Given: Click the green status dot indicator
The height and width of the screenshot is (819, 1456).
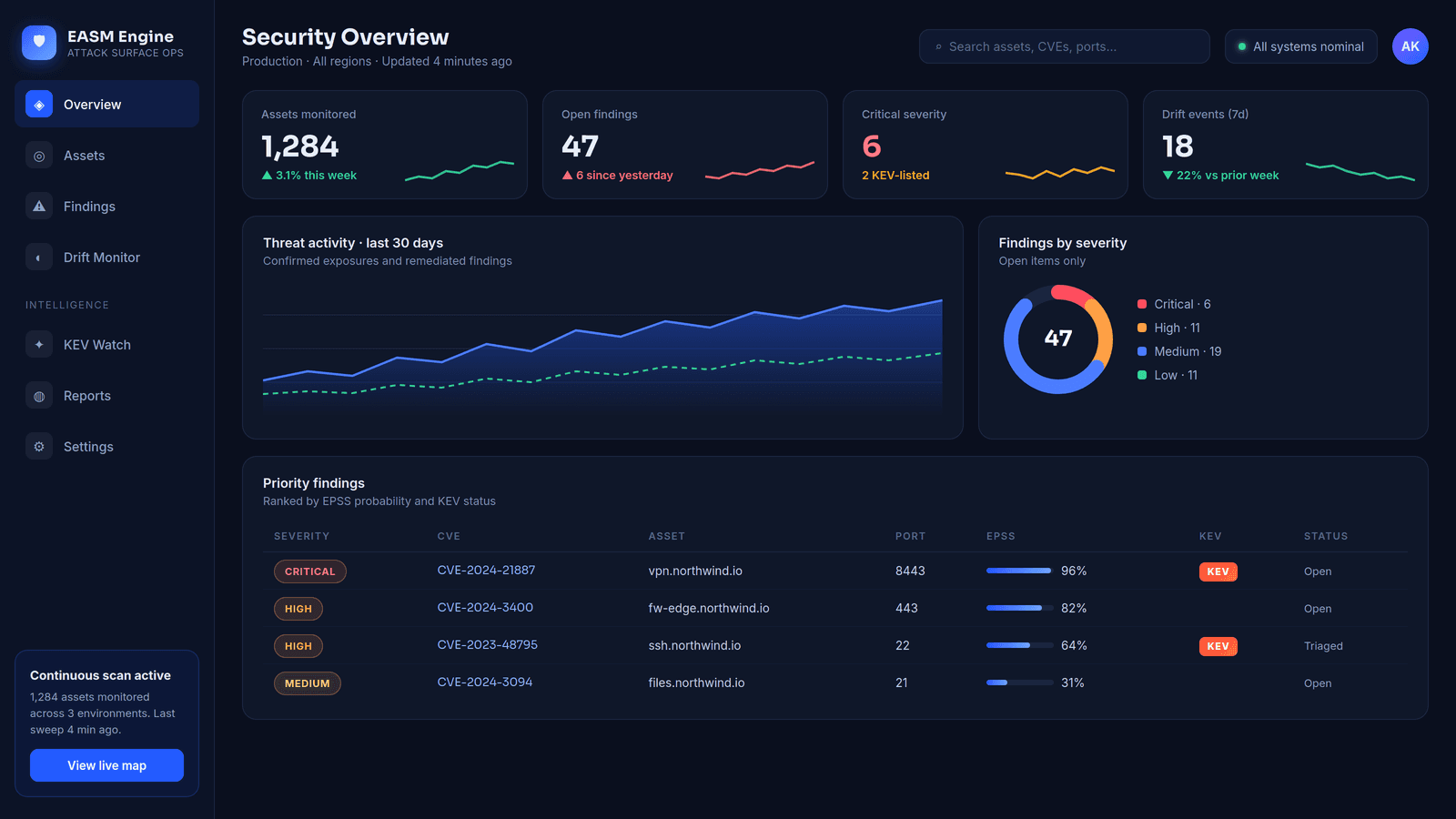Looking at the screenshot, I should pos(1241,46).
